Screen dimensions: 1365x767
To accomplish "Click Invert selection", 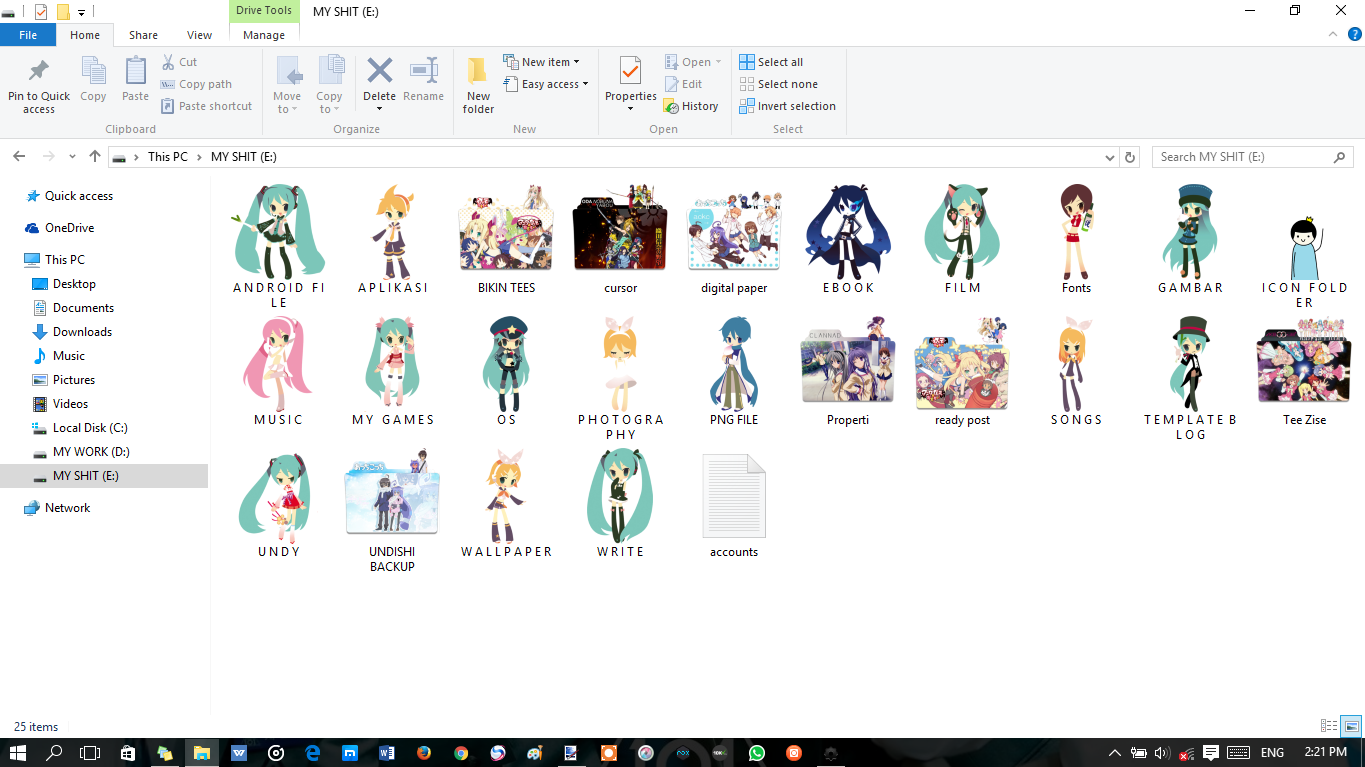I will [x=787, y=106].
